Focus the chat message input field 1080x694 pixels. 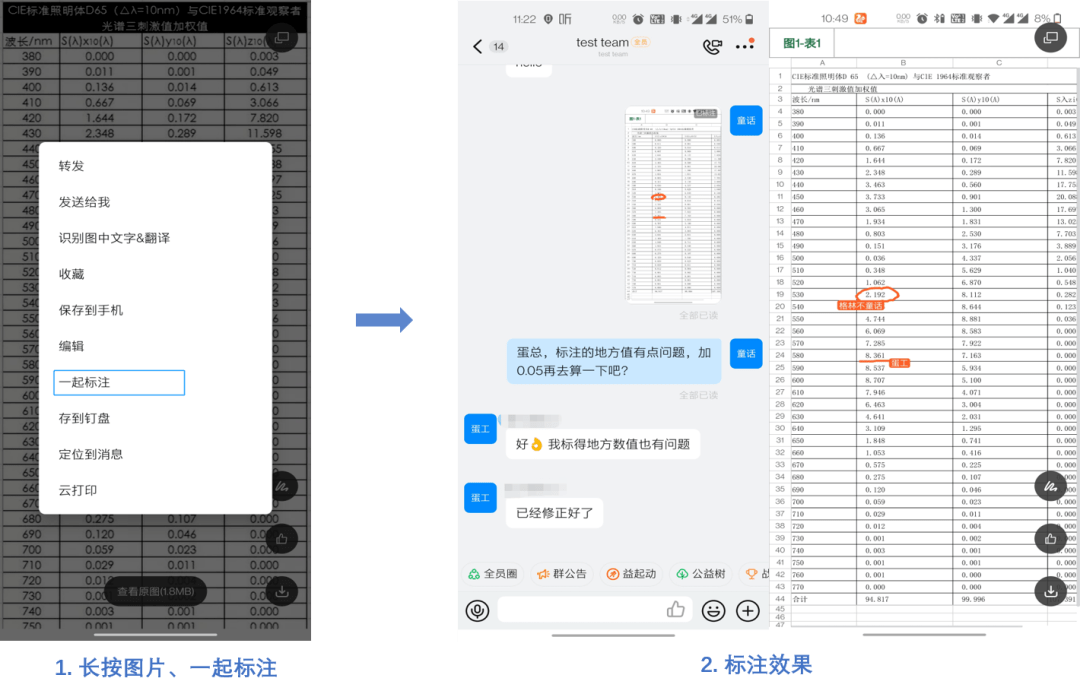coord(582,610)
